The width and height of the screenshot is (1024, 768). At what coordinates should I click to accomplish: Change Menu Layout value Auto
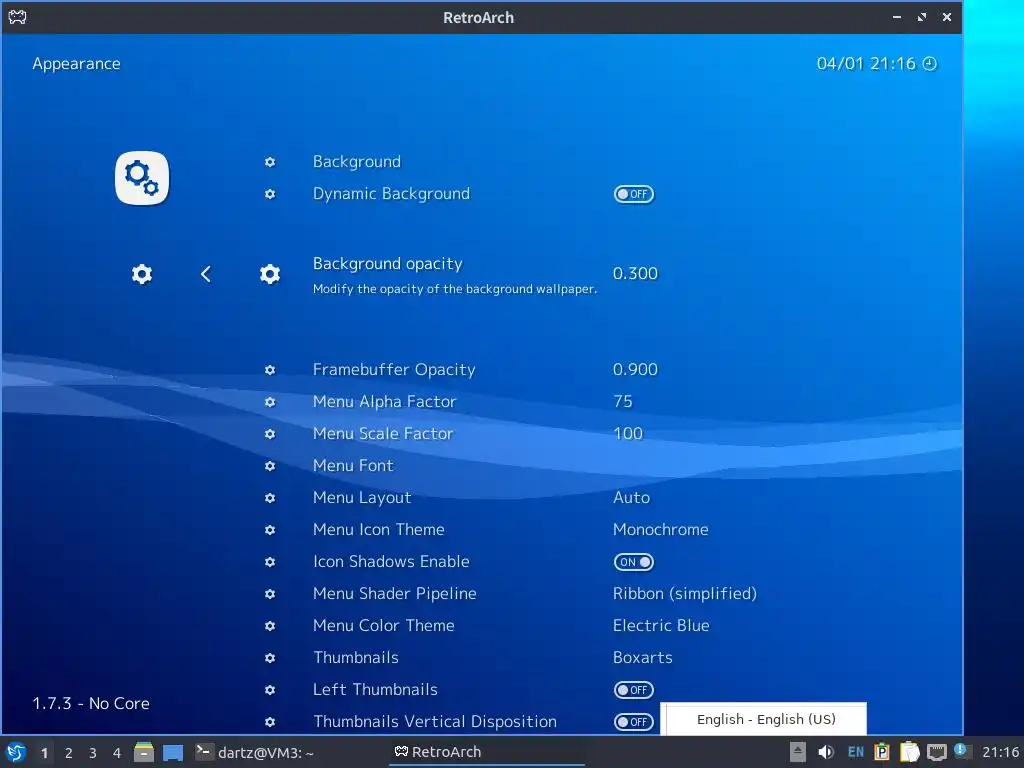pyautogui.click(x=631, y=498)
